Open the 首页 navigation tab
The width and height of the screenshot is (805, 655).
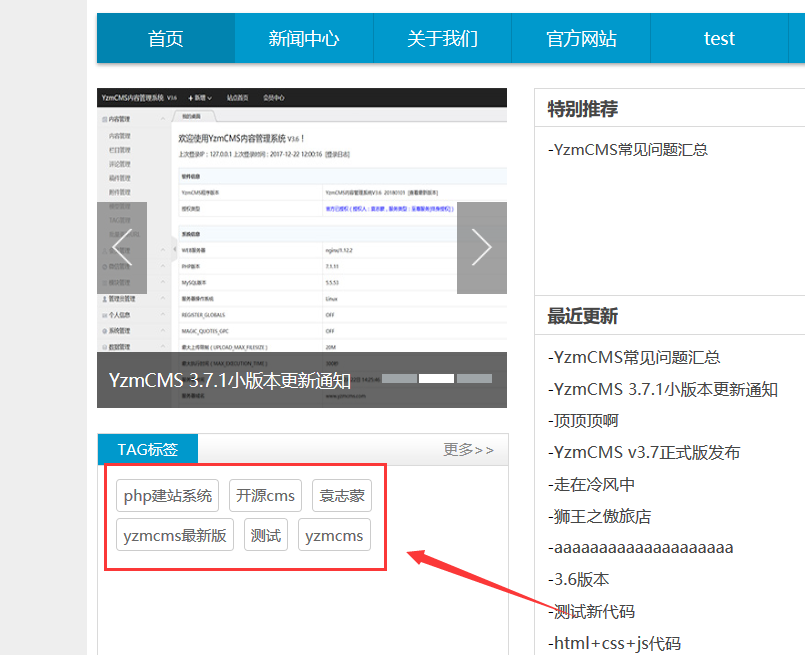click(x=166, y=38)
